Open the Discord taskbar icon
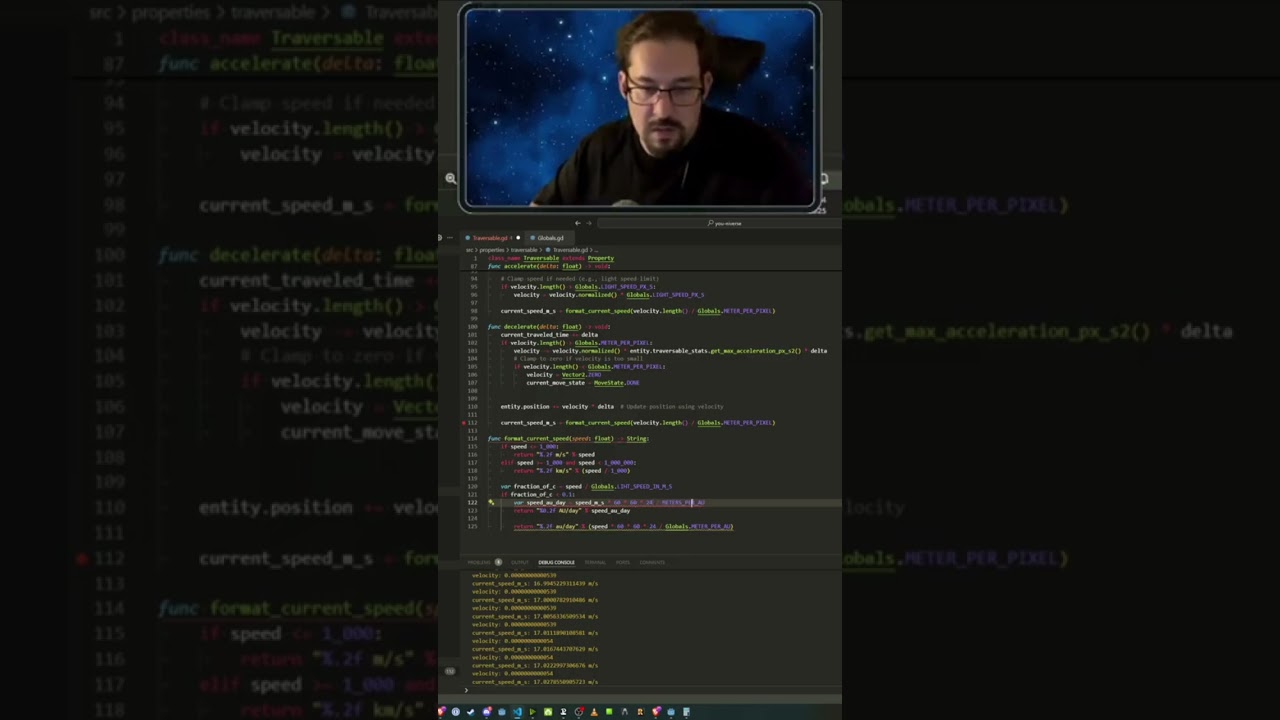1280x720 pixels. click(487, 712)
